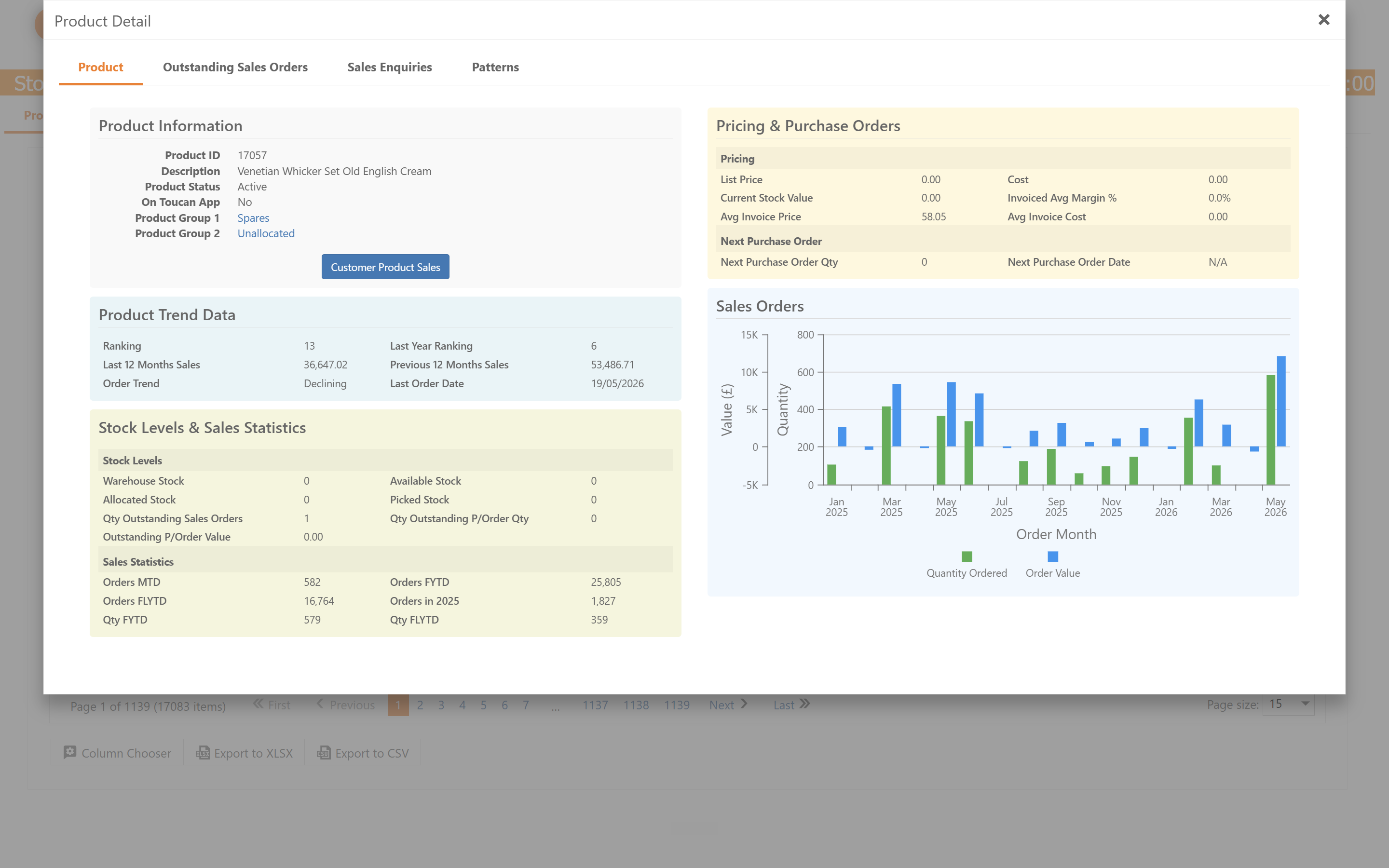Click Next Purchase Order Date N/A value
Screen dimensions: 1389x868
pos(1217,262)
